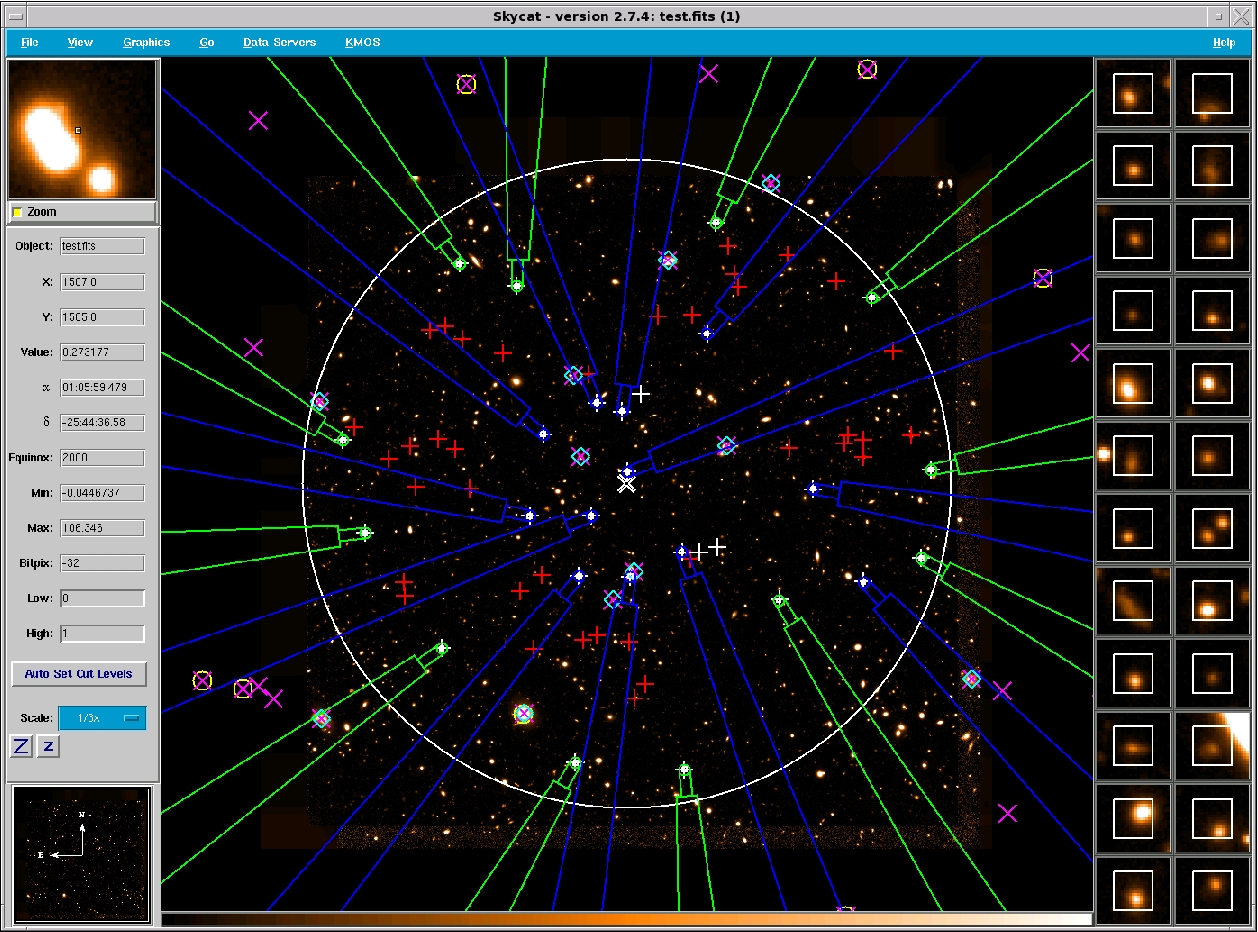Focus the High cut level field
This screenshot has height=932, width=1258.
tap(102, 633)
